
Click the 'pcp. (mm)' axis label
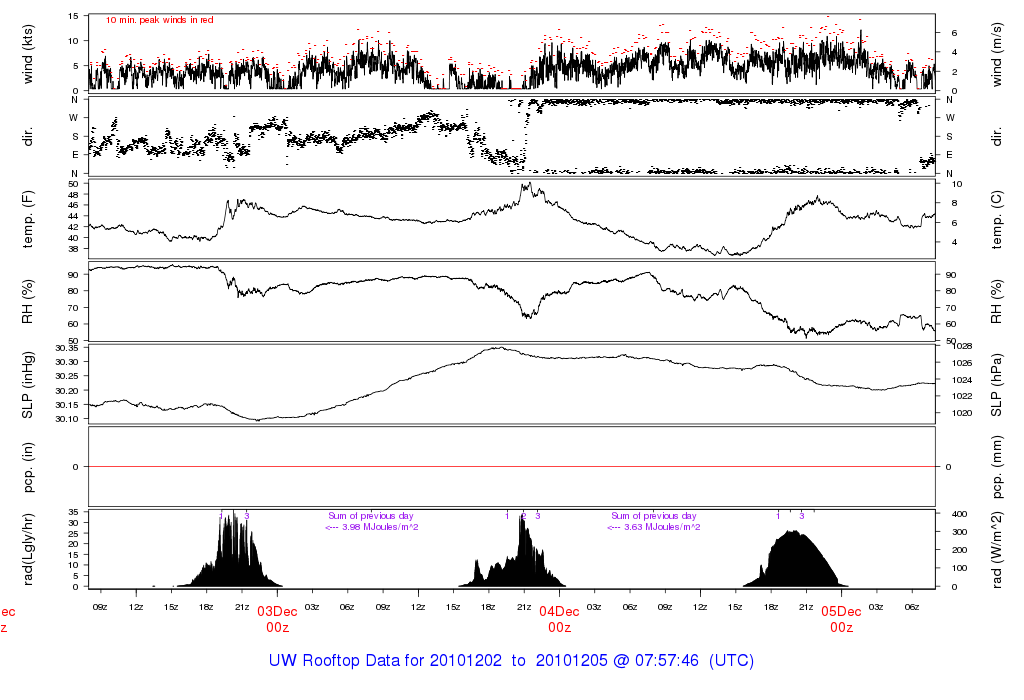point(997,467)
